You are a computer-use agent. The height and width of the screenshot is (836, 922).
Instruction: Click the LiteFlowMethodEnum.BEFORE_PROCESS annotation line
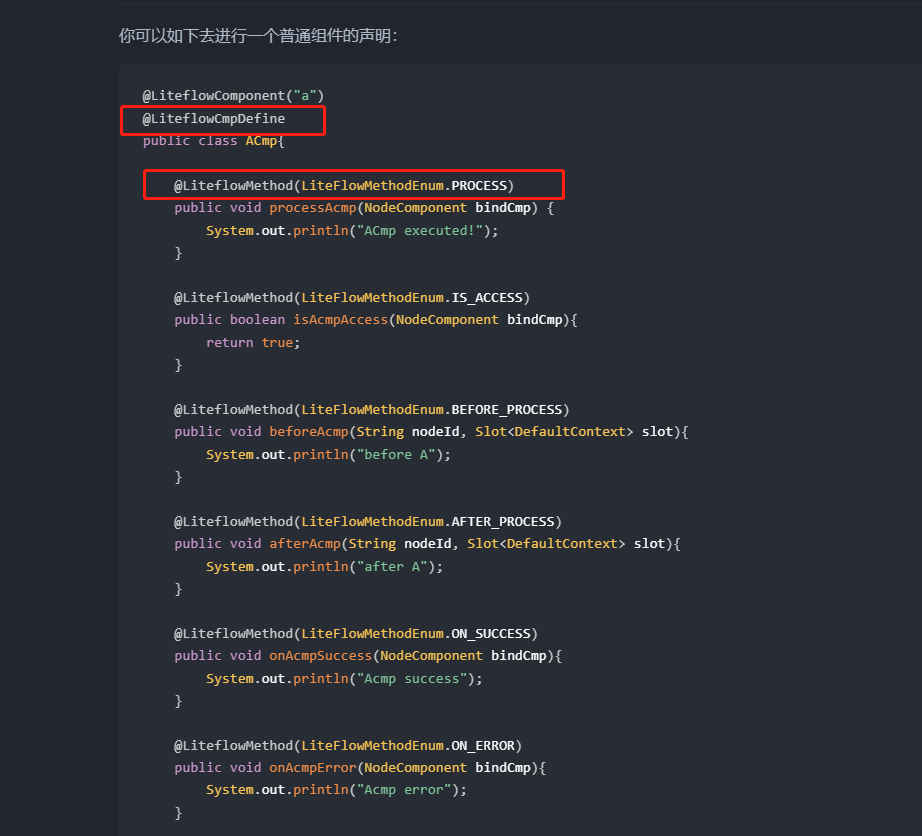click(x=372, y=410)
